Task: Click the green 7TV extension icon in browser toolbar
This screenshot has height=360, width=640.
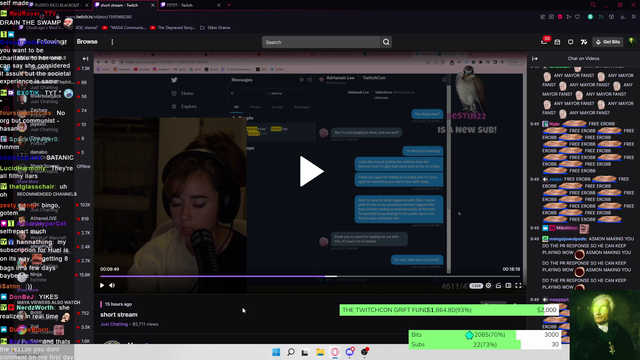Action: 601,17
